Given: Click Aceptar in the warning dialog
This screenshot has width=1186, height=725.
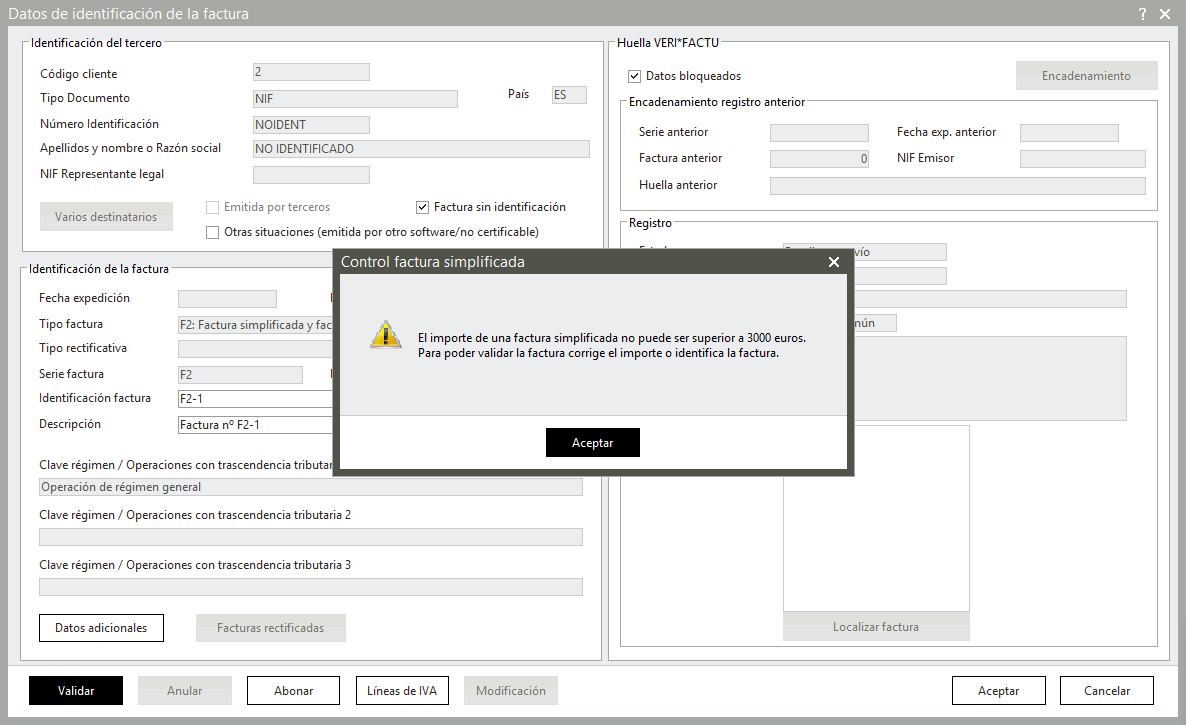Looking at the screenshot, I should coord(592,443).
